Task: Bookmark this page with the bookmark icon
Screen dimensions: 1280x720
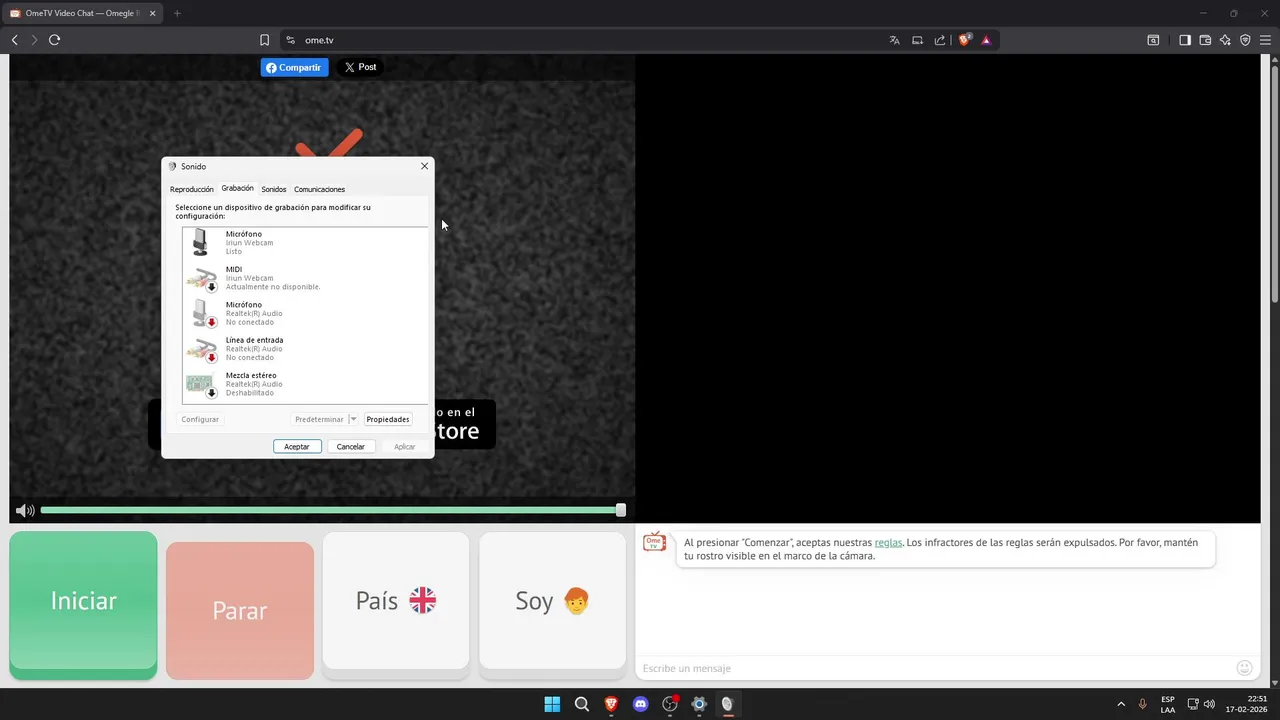Action: [264, 40]
